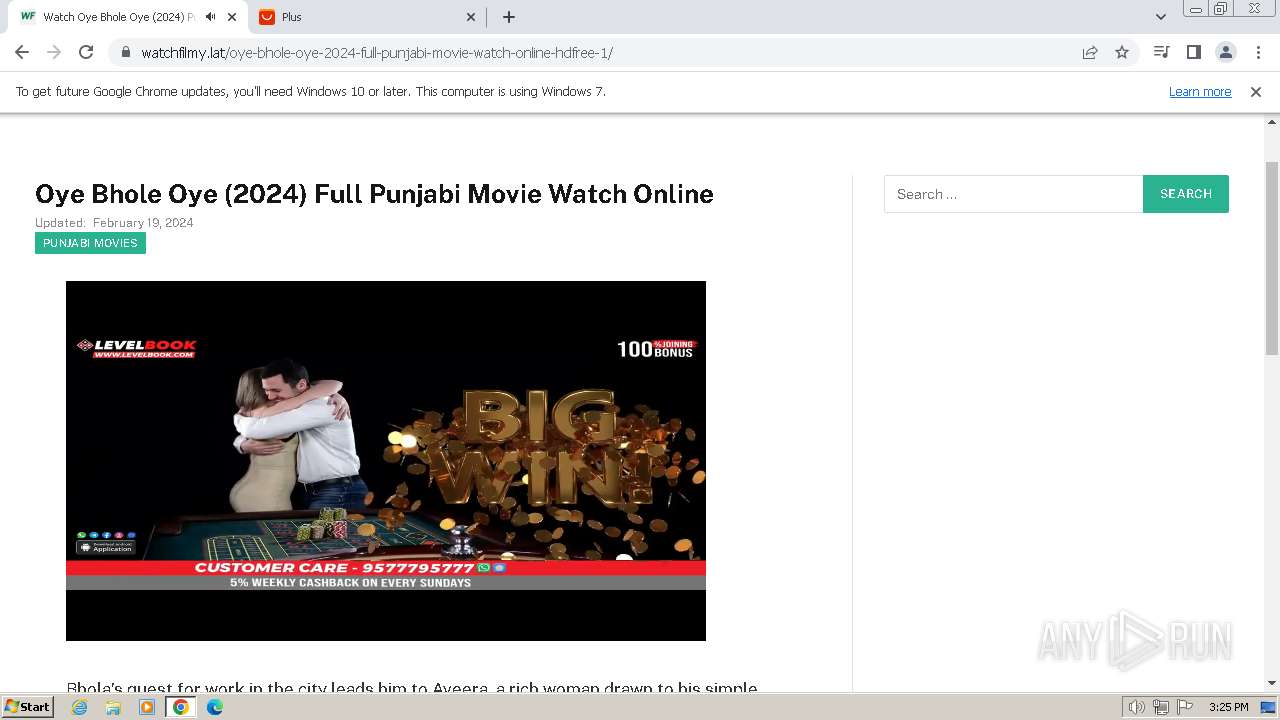Launch Microsoft Edge from the taskbar

(x=215, y=707)
